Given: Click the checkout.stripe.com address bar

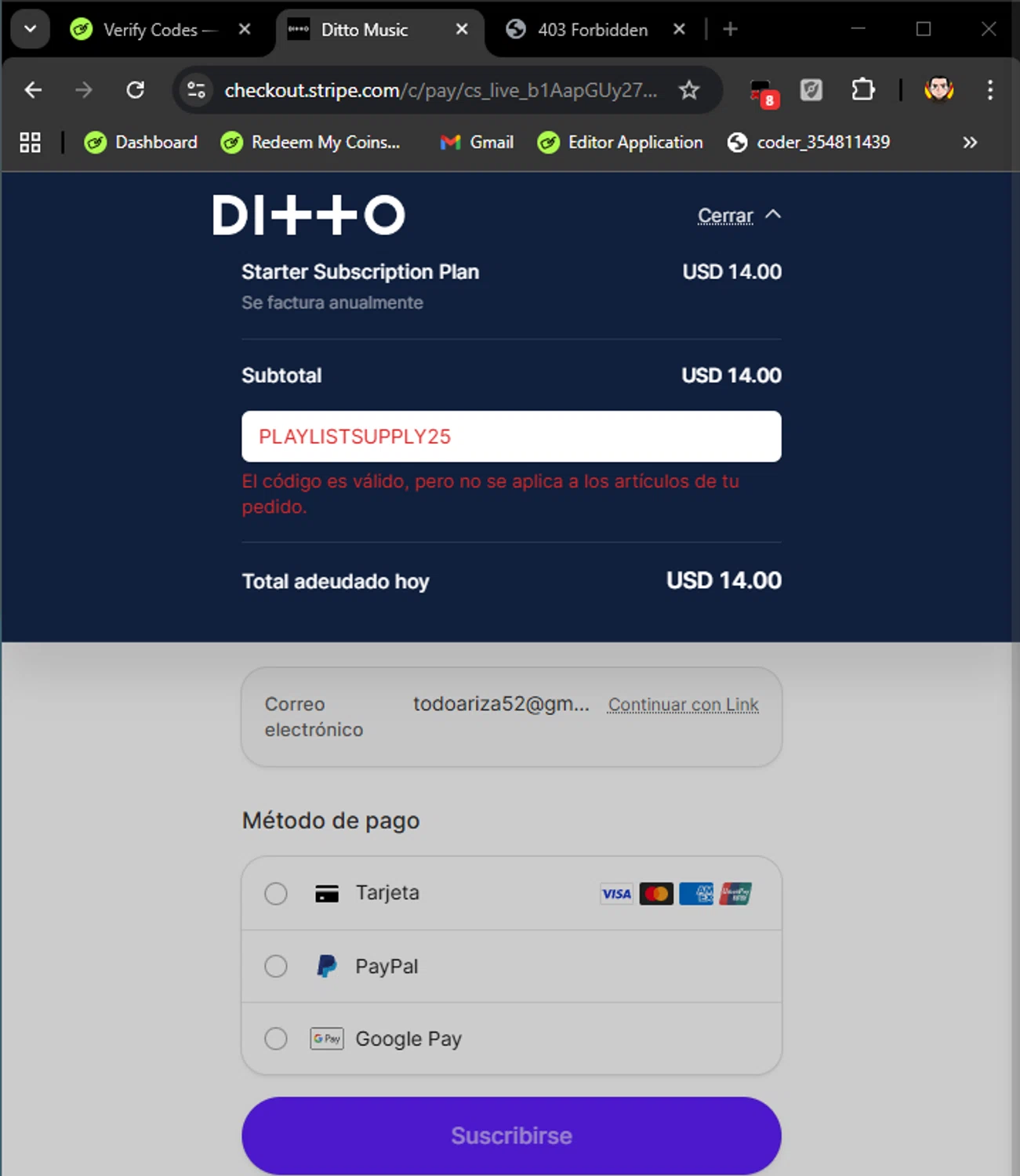Looking at the screenshot, I should point(441,91).
